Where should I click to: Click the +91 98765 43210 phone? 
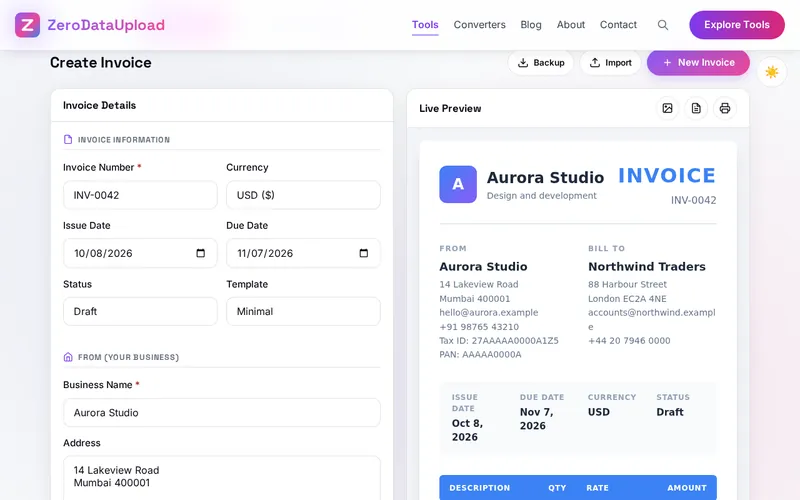click(479, 327)
